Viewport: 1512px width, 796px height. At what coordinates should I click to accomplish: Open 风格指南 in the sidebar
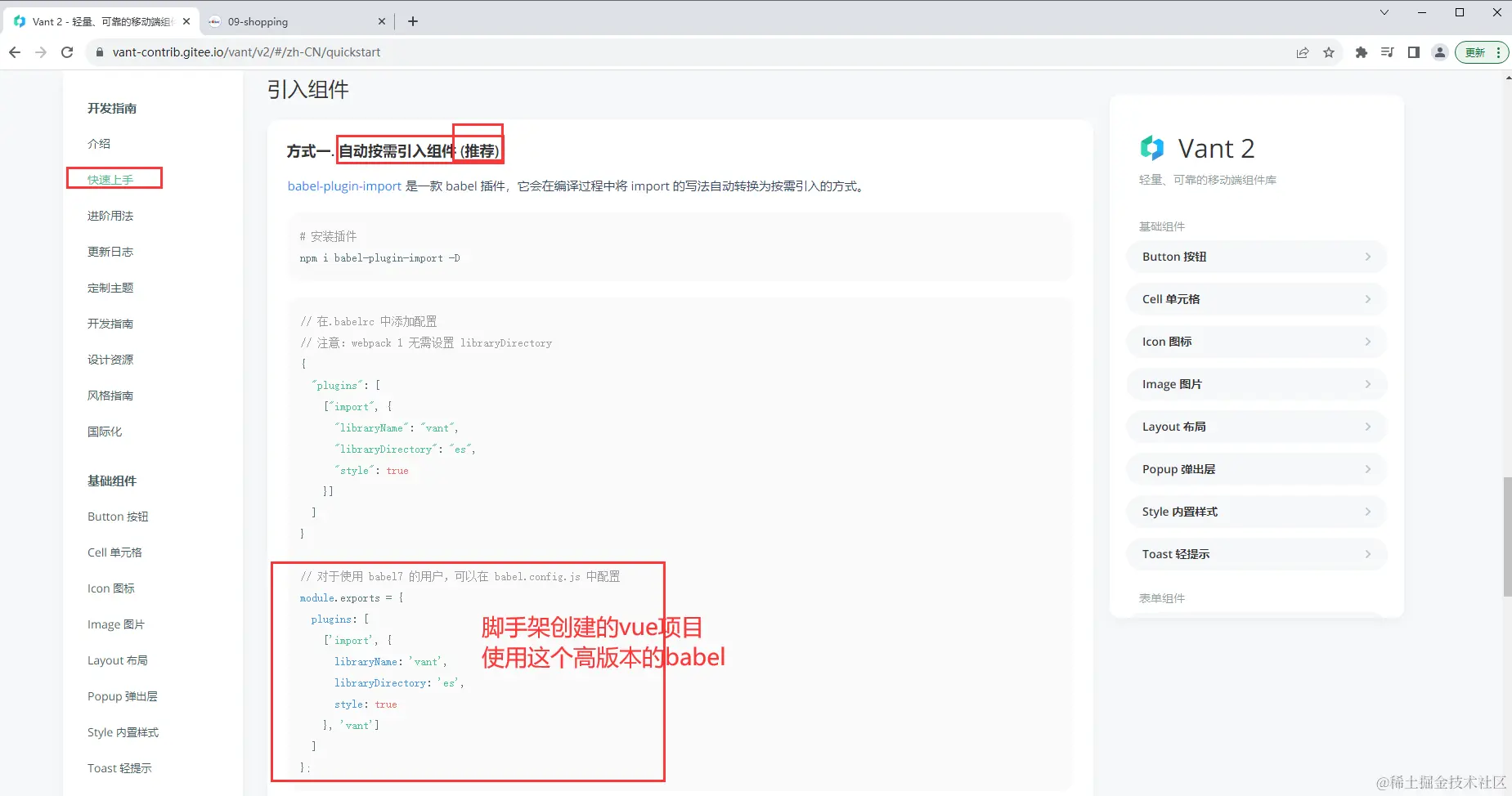point(110,396)
